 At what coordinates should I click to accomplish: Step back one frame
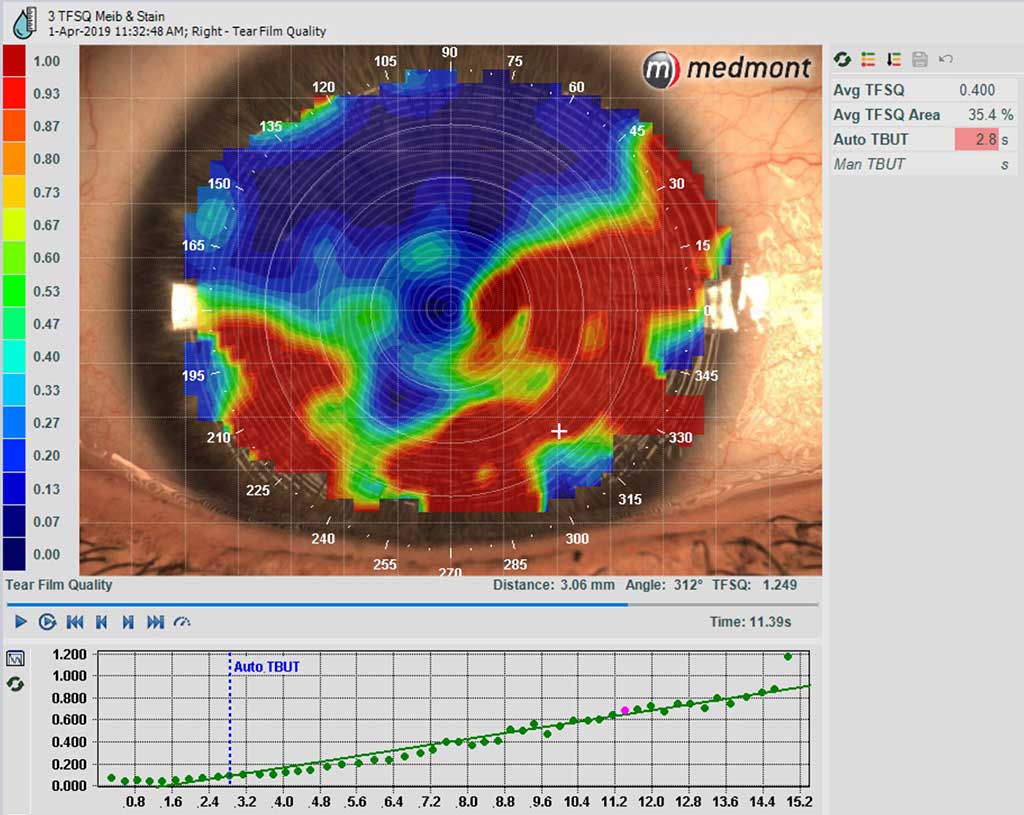101,622
